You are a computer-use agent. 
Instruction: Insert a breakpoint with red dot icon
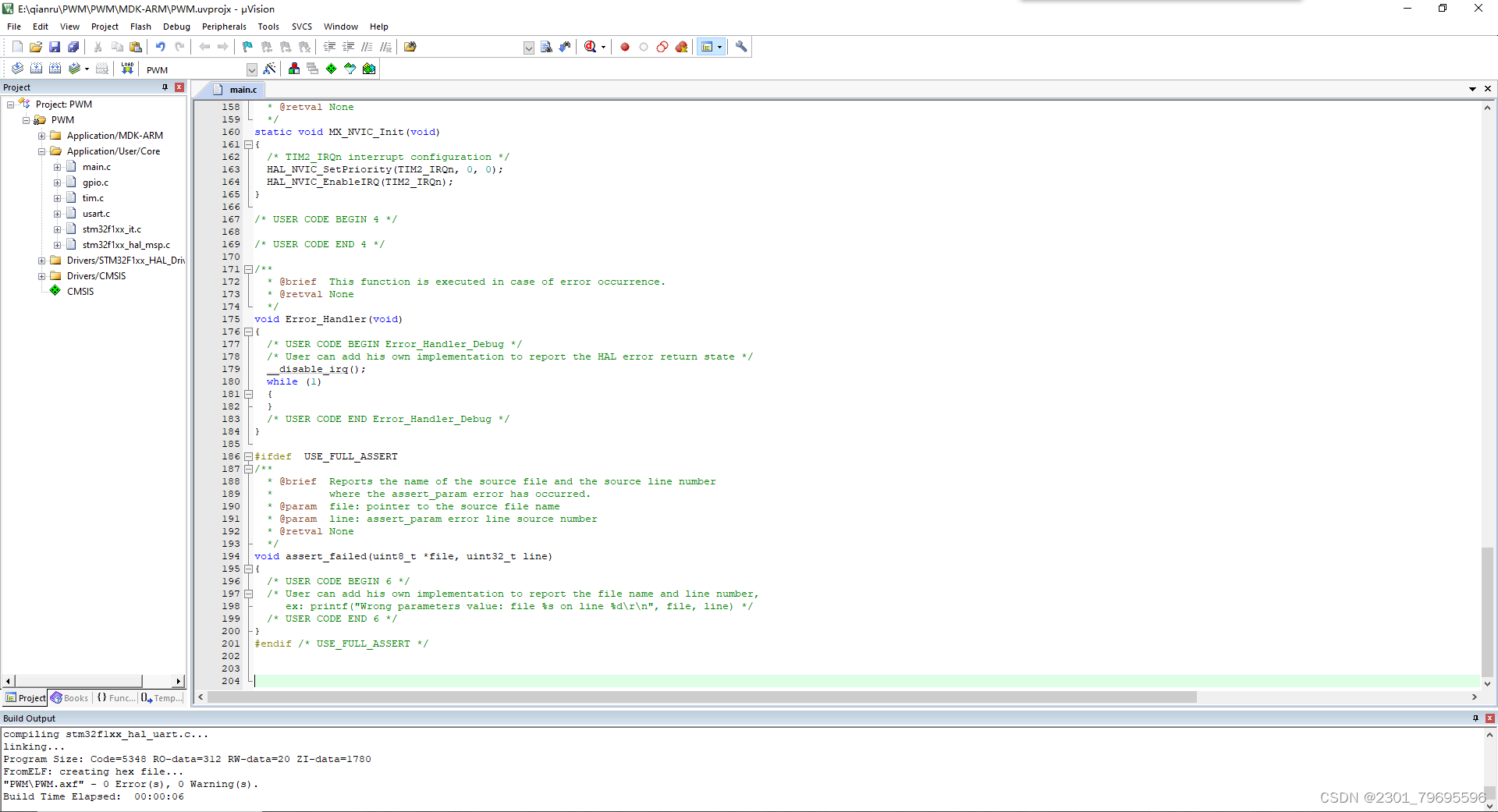point(625,47)
